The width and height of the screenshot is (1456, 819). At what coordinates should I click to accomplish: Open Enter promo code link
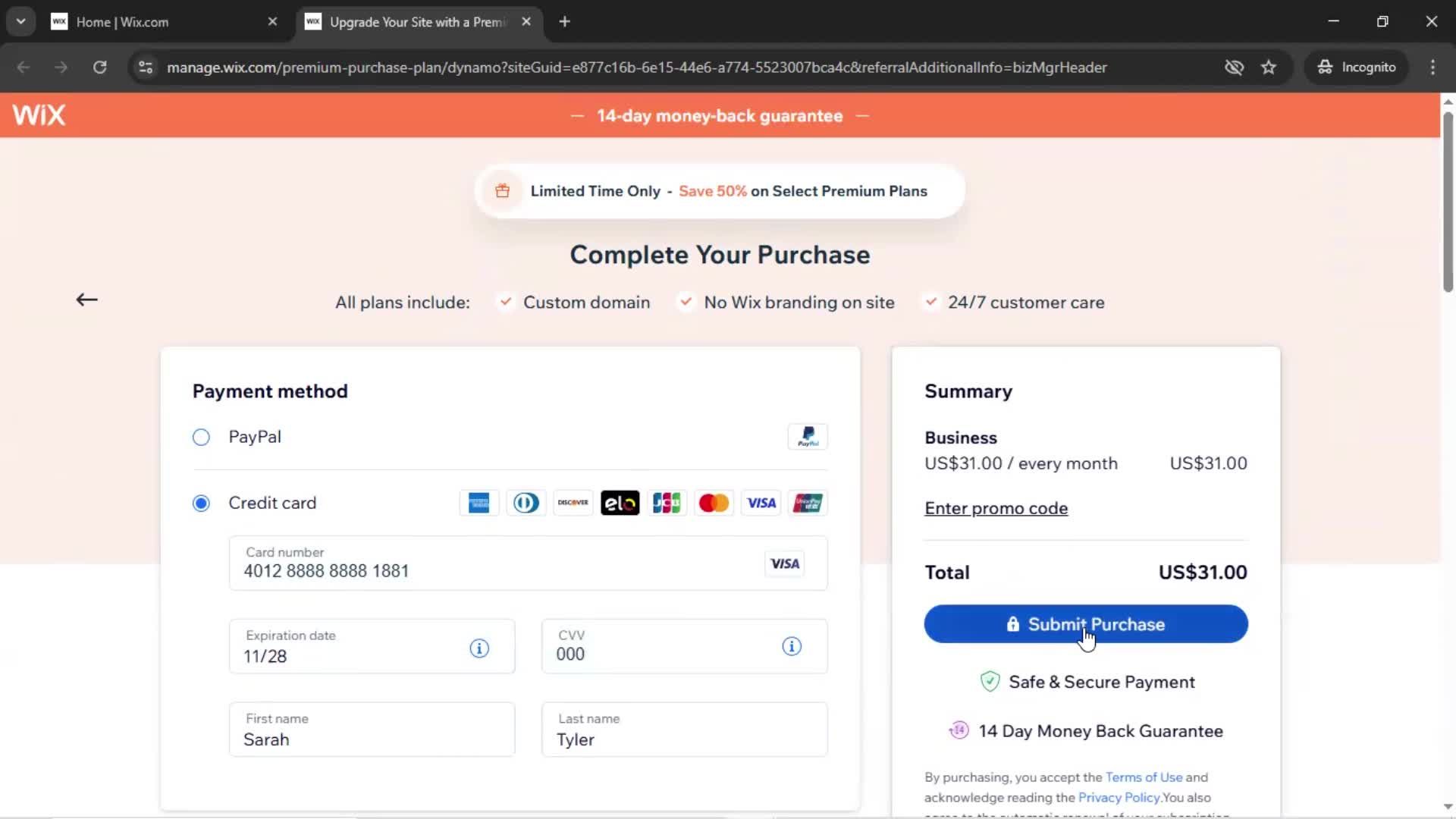(x=996, y=508)
